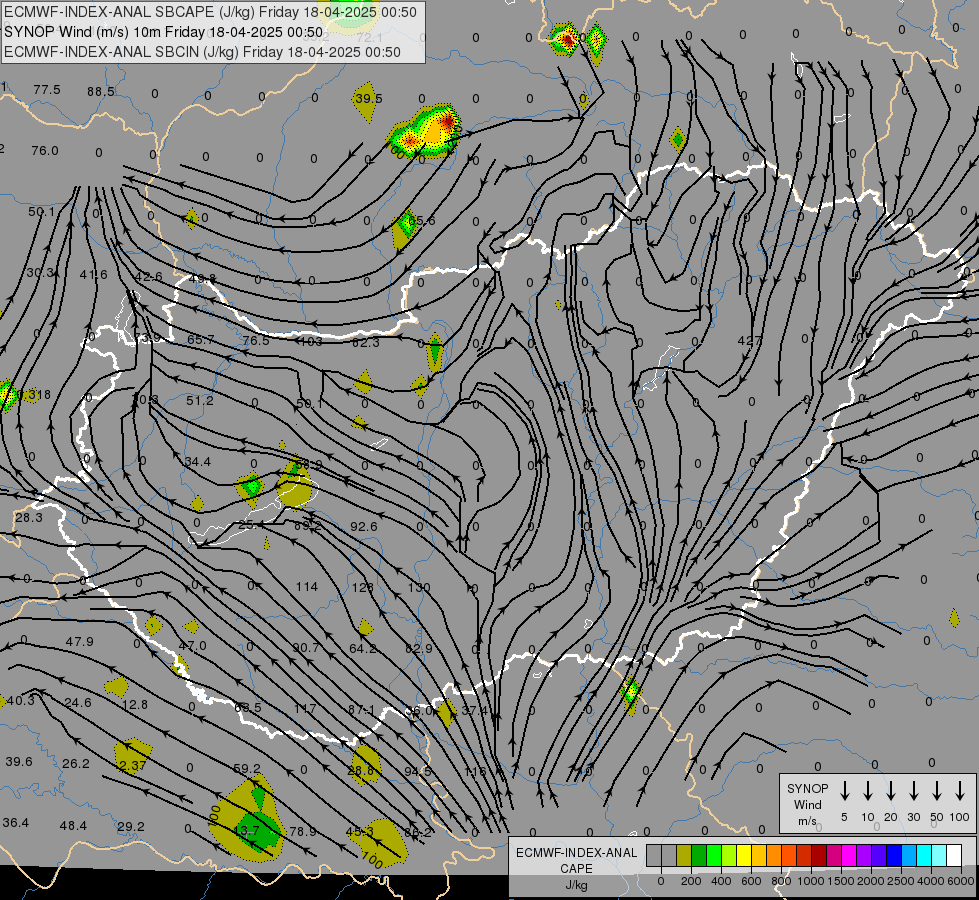This screenshot has height=900, width=979.
Task: Click the 'SYNOP Wind m/s' legend caption
Action: [x=807, y=804]
